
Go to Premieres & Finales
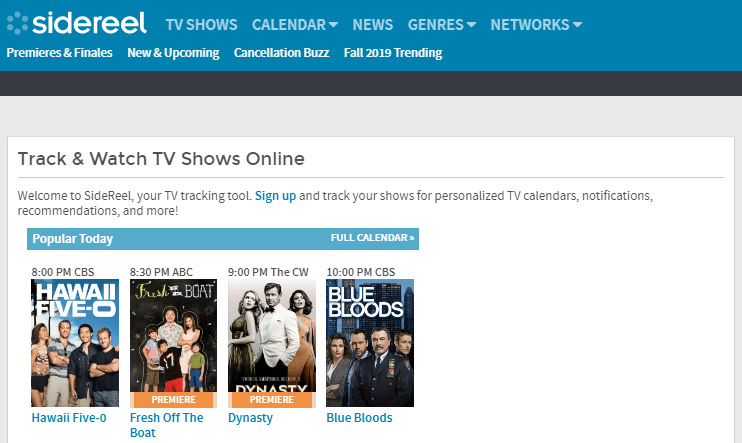60,53
